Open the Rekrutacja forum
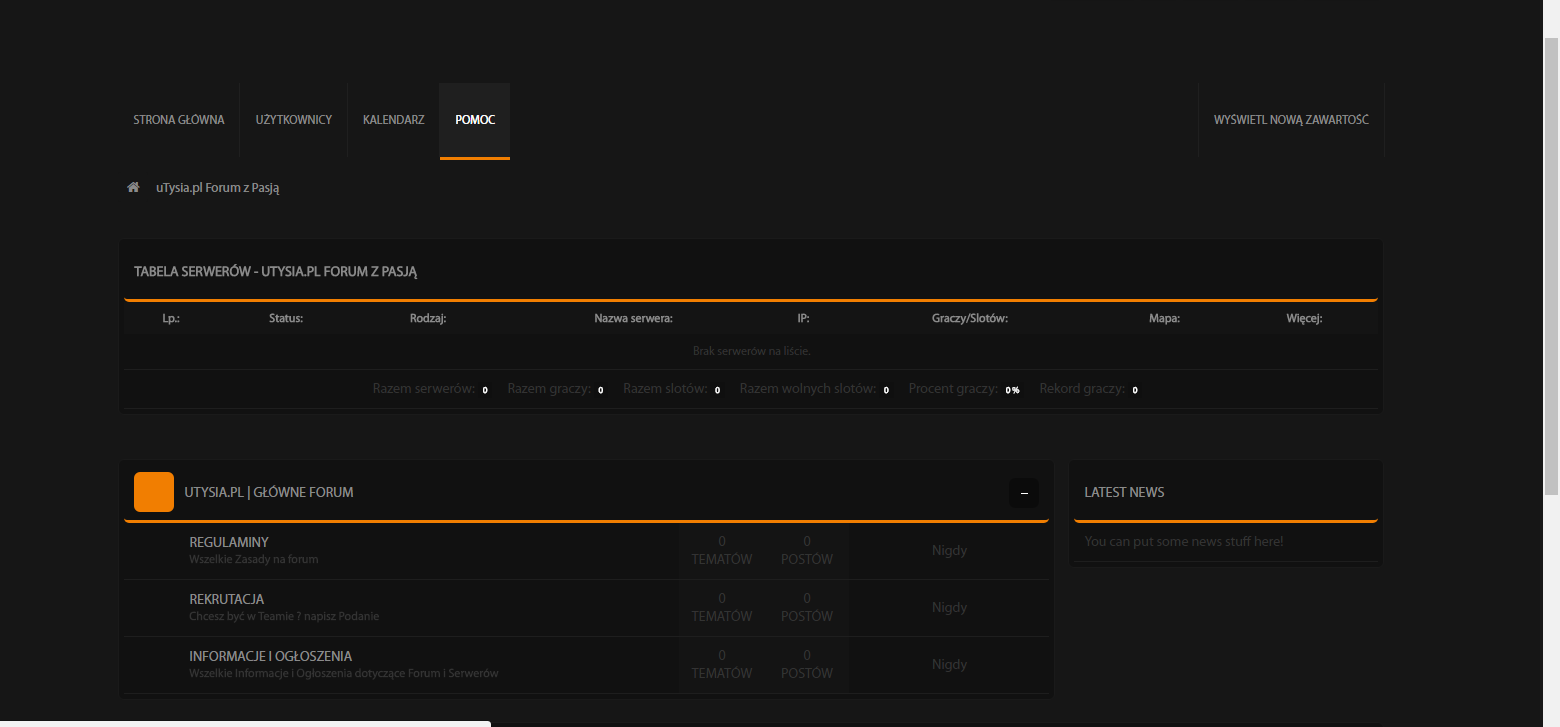This screenshot has width=1560, height=727. 226,599
